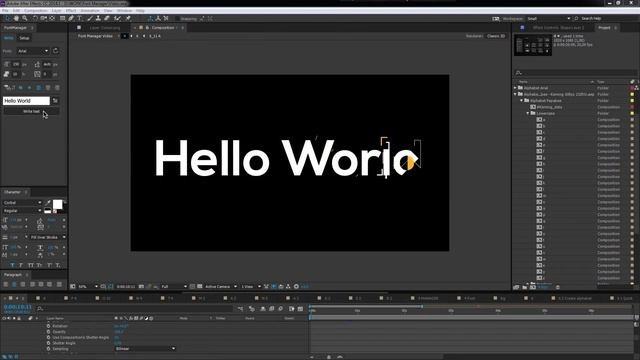This screenshot has height=360, width=640.
Task: Switch to the Effect Controls panel tab
Action: click(558, 28)
